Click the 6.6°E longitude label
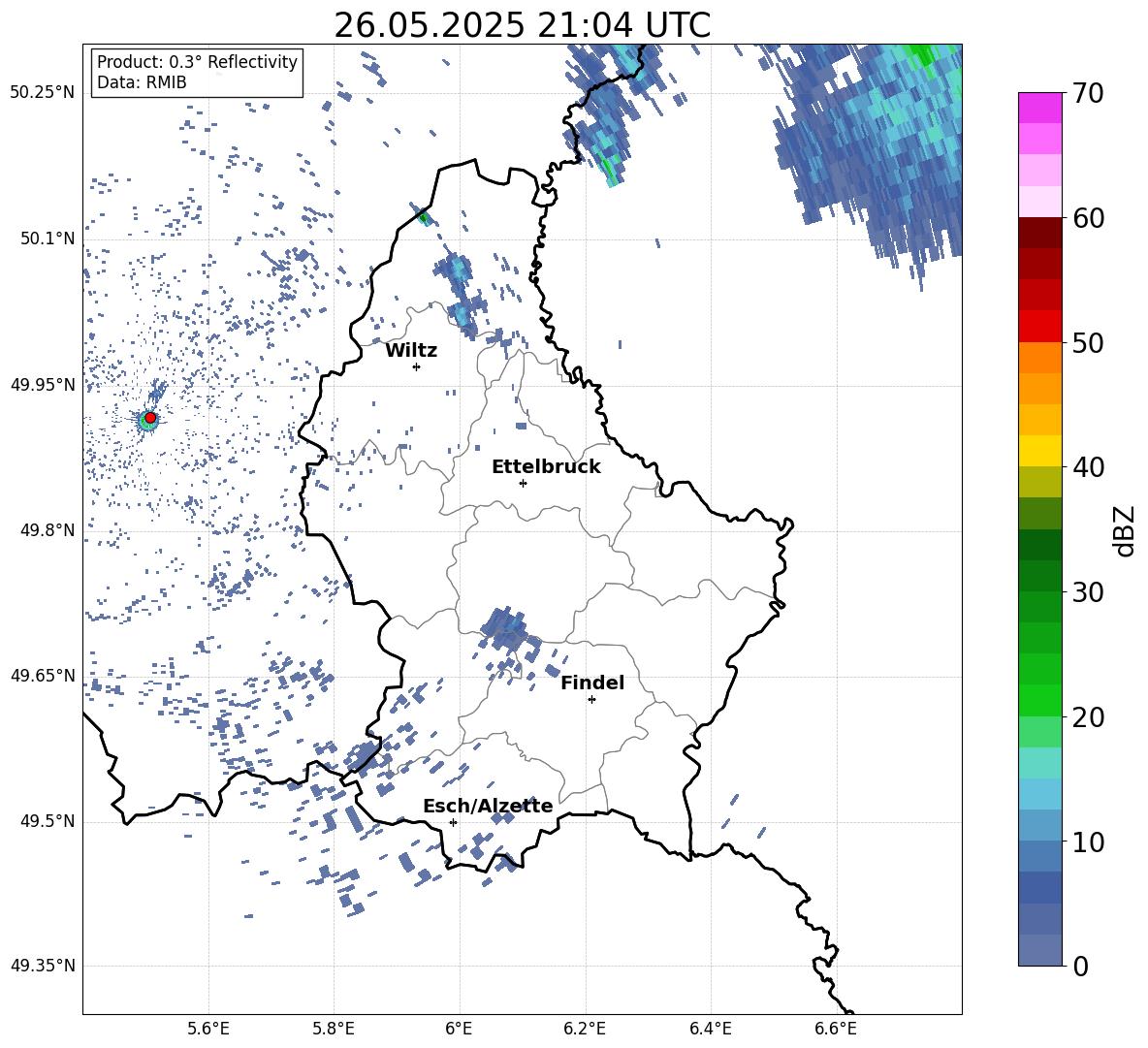This screenshot has width=1148, height=1048. point(836,1030)
